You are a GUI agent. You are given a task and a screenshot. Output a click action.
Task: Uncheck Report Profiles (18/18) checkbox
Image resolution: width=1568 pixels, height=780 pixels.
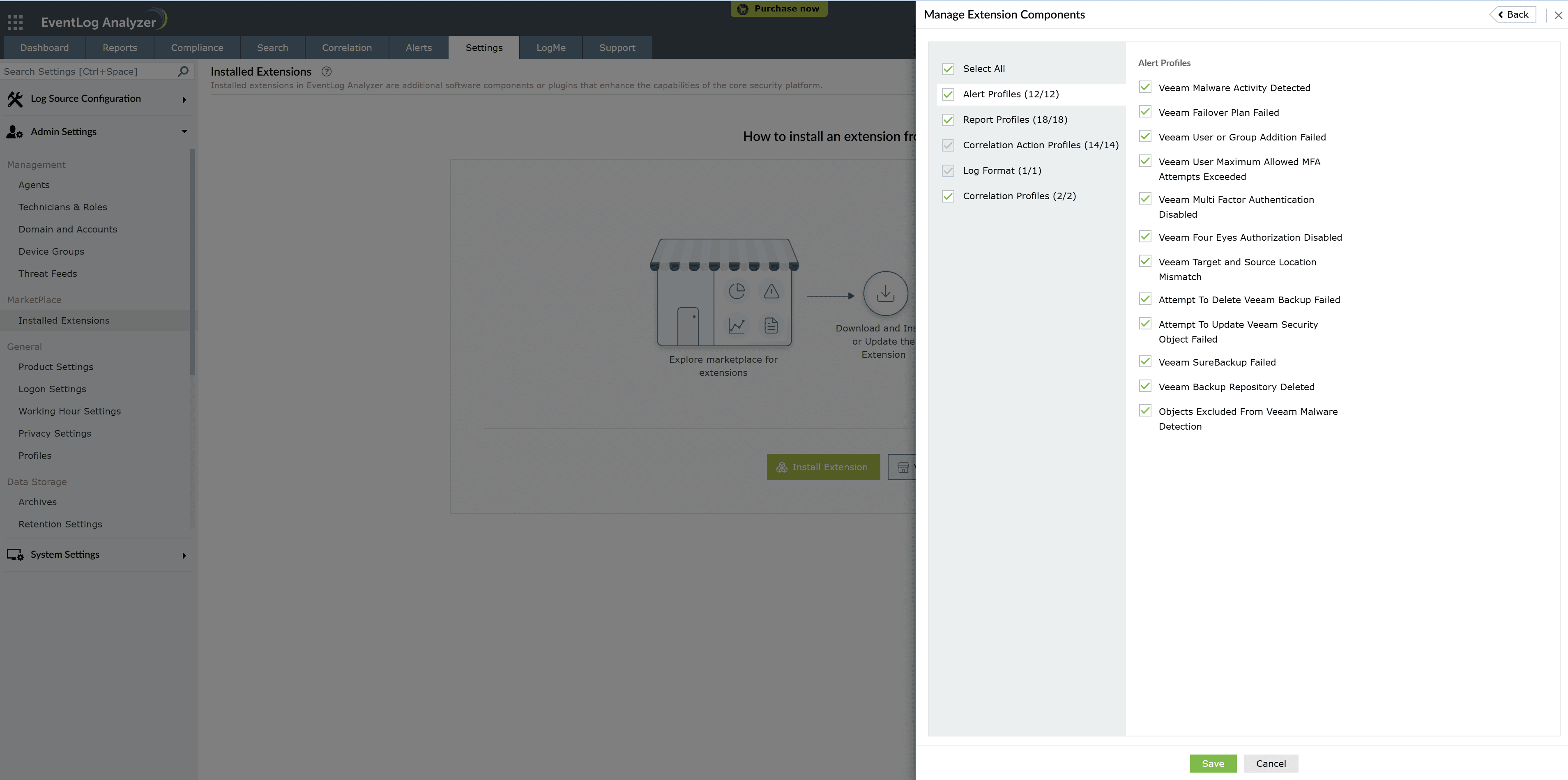click(948, 120)
